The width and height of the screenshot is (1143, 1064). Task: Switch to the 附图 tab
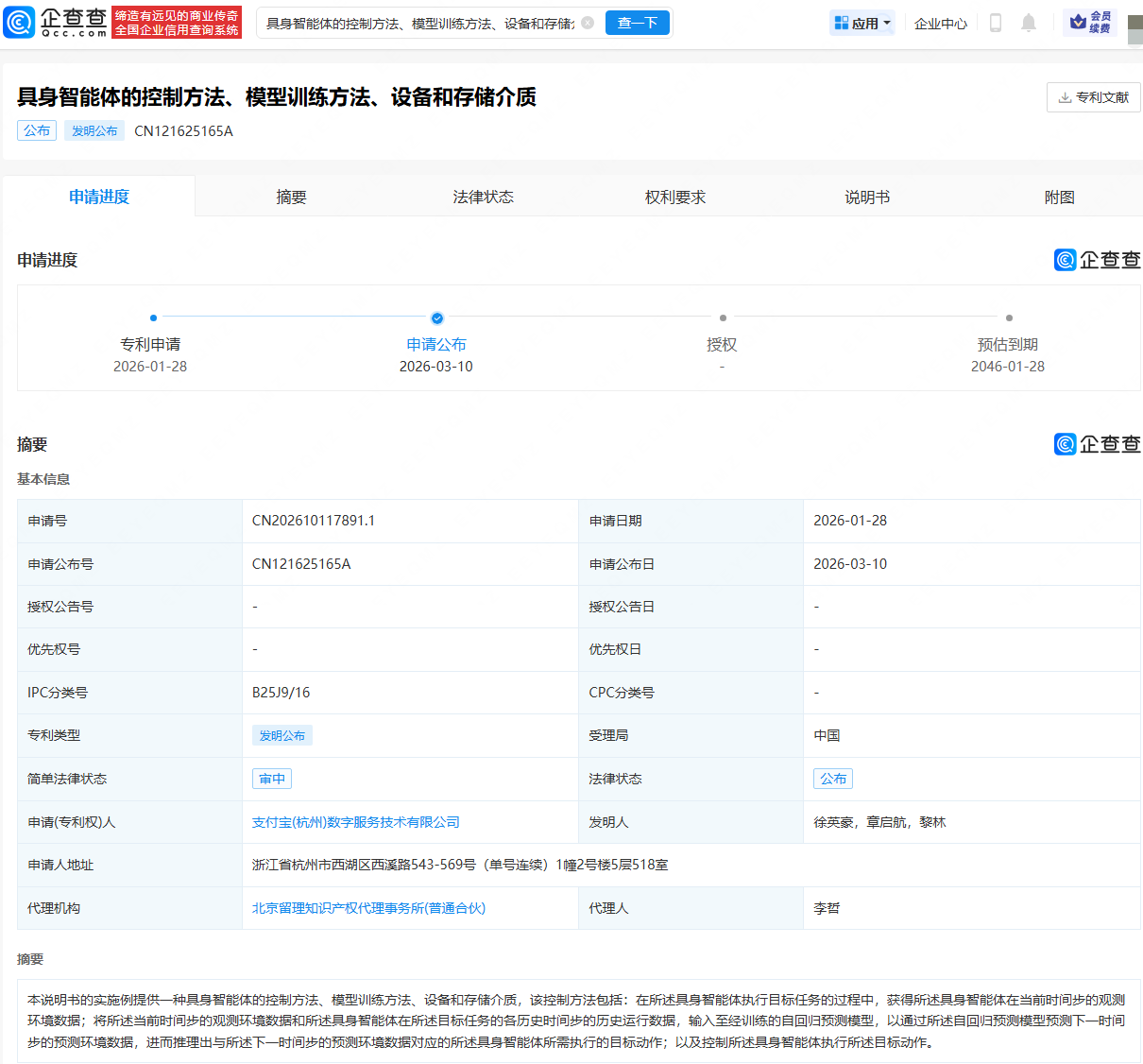tap(1058, 197)
